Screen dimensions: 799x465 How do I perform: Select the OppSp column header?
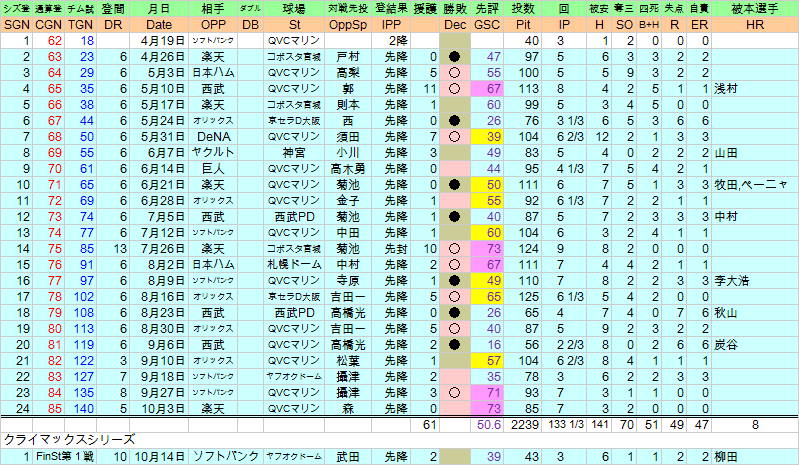coord(348,25)
